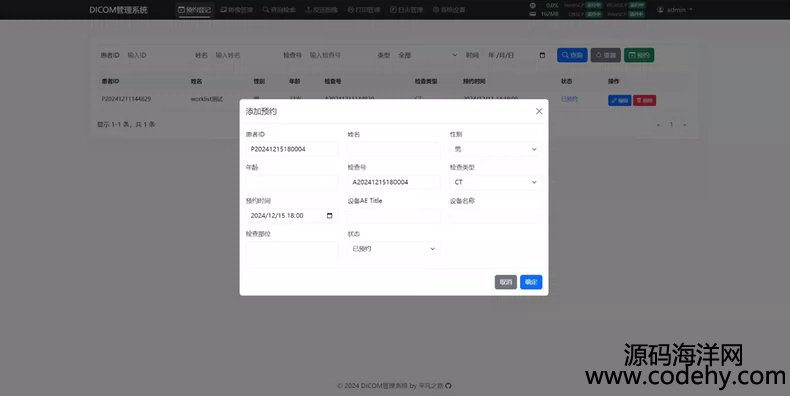Click the red delete button in worklist row
The width and height of the screenshot is (790, 396).
click(x=644, y=100)
